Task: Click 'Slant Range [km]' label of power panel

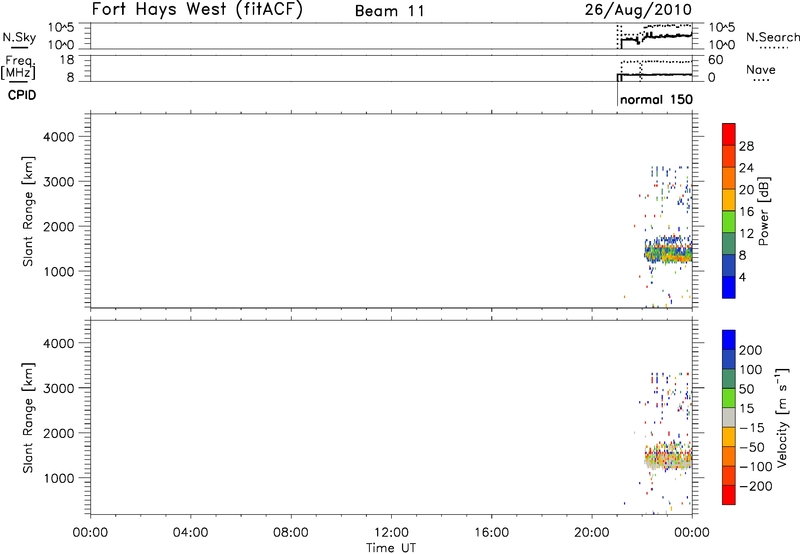Action: (28, 211)
